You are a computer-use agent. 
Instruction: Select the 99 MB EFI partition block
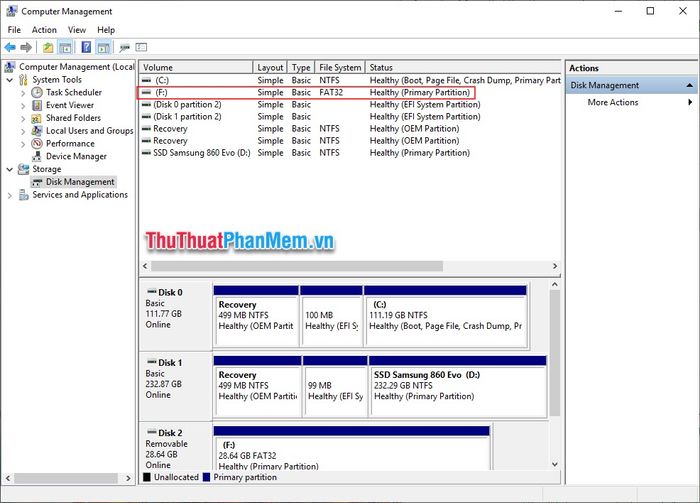click(x=335, y=387)
